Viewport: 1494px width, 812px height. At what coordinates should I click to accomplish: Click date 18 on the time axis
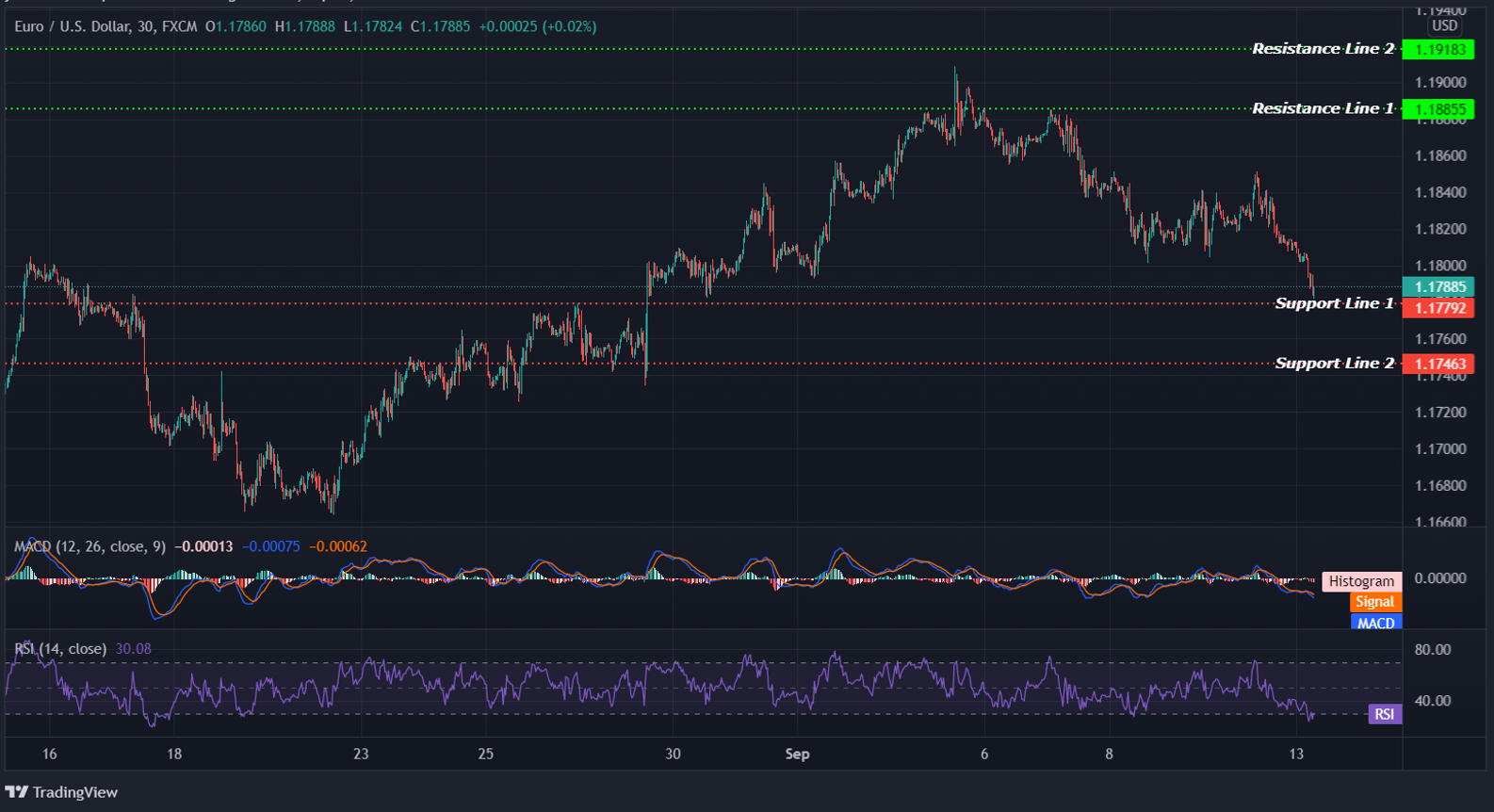173,754
